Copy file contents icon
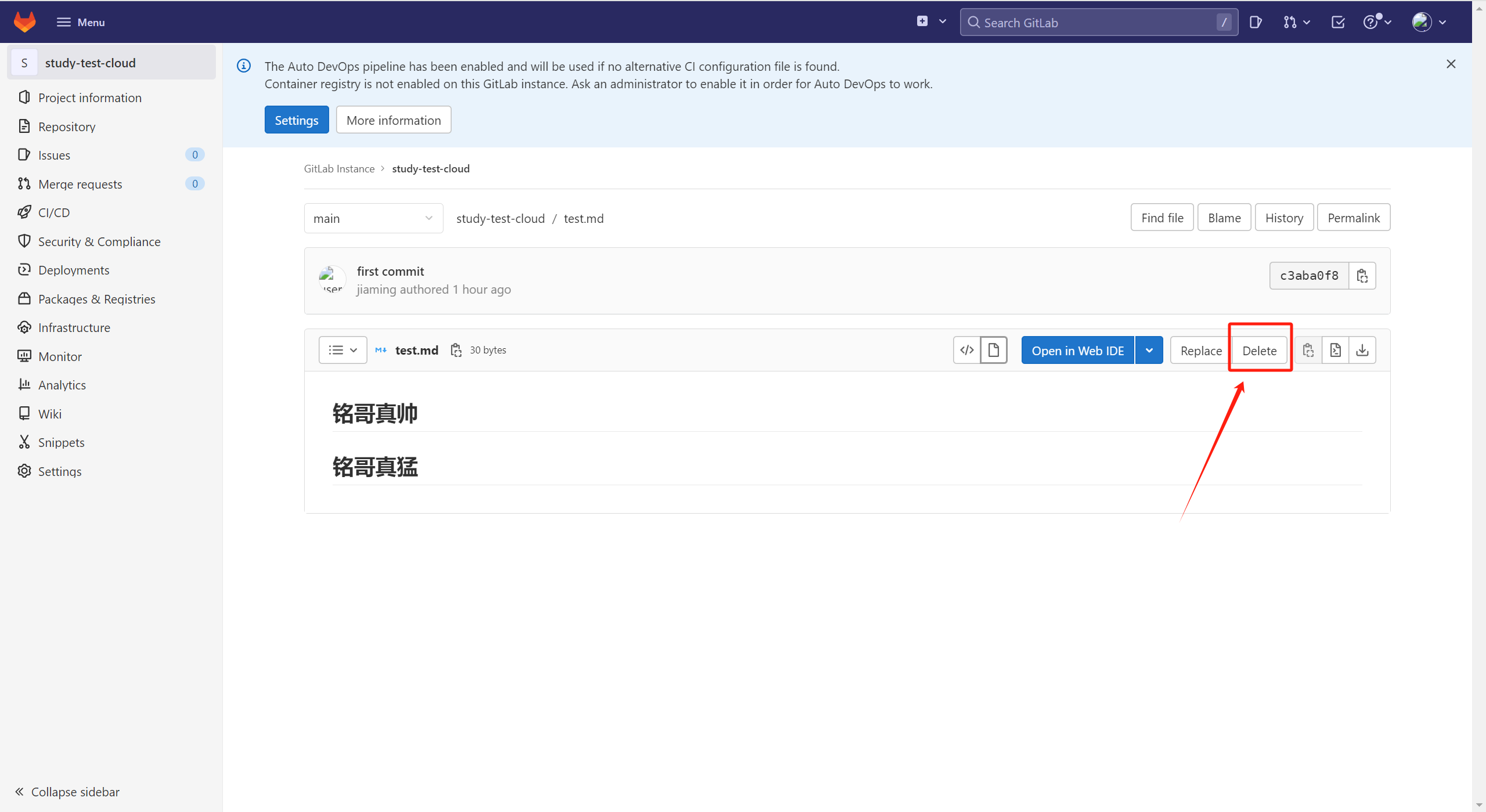This screenshot has width=1486, height=812. tap(1308, 350)
